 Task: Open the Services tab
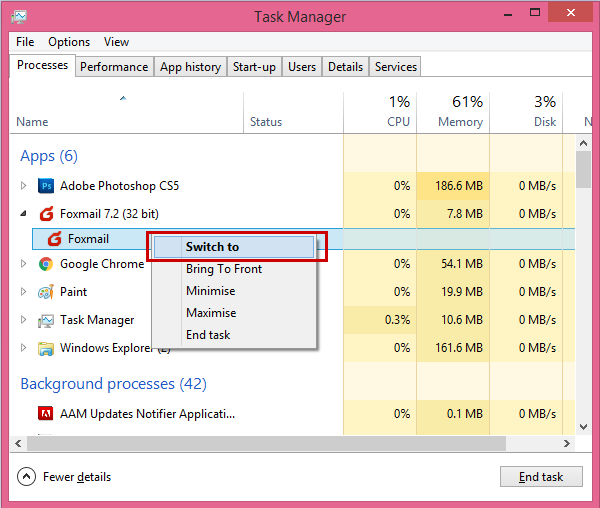pyautogui.click(x=396, y=67)
